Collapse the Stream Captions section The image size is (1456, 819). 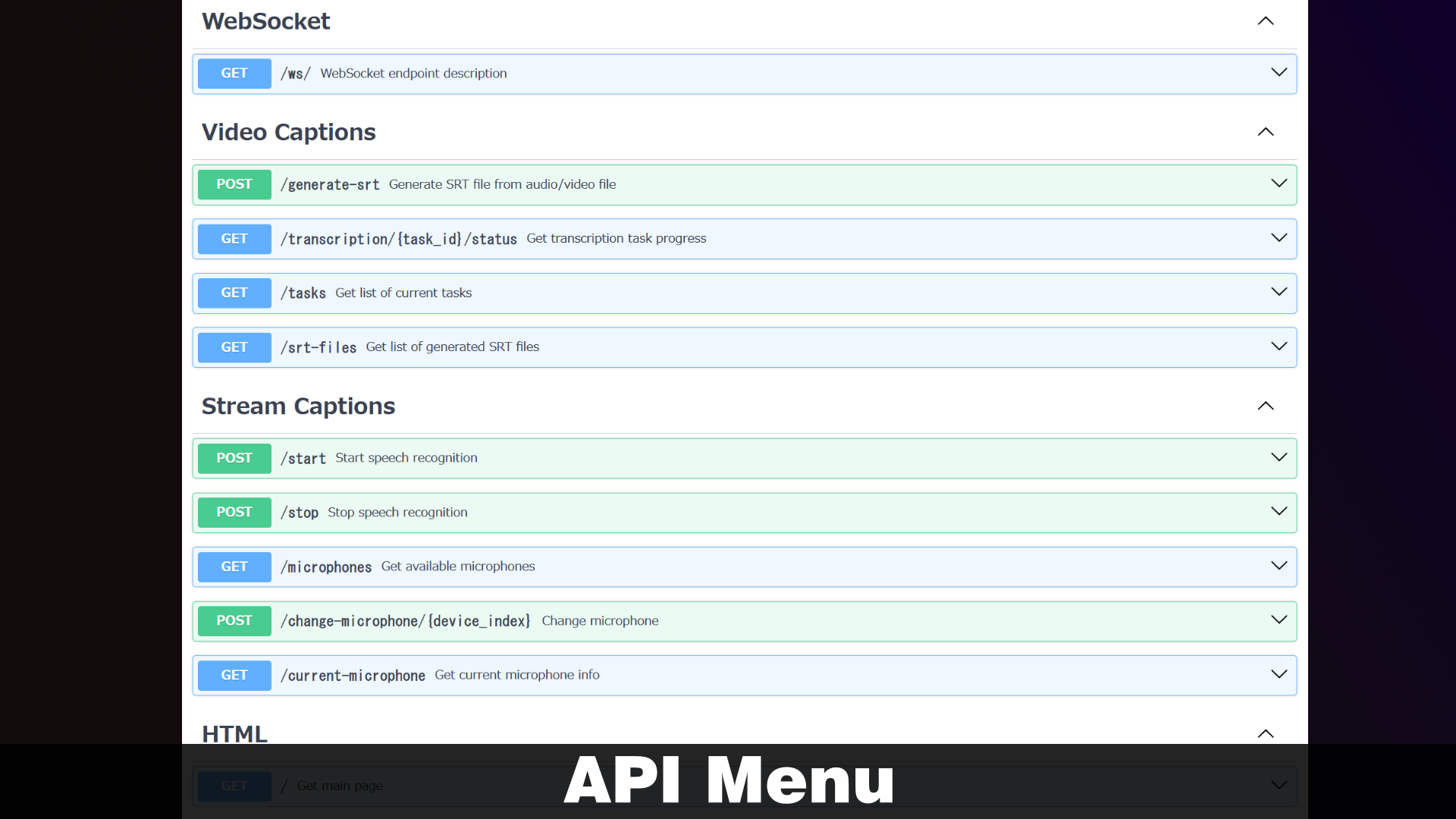pyautogui.click(x=1265, y=406)
